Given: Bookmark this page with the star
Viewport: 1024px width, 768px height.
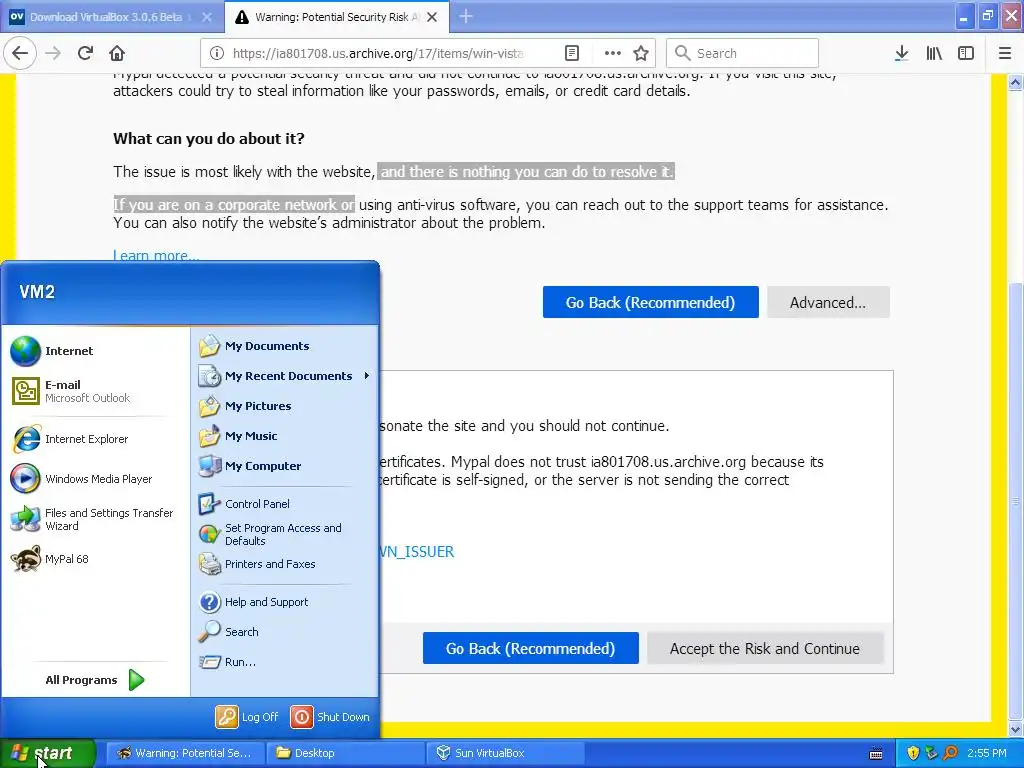Looking at the screenshot, I should tap(641, 53).
